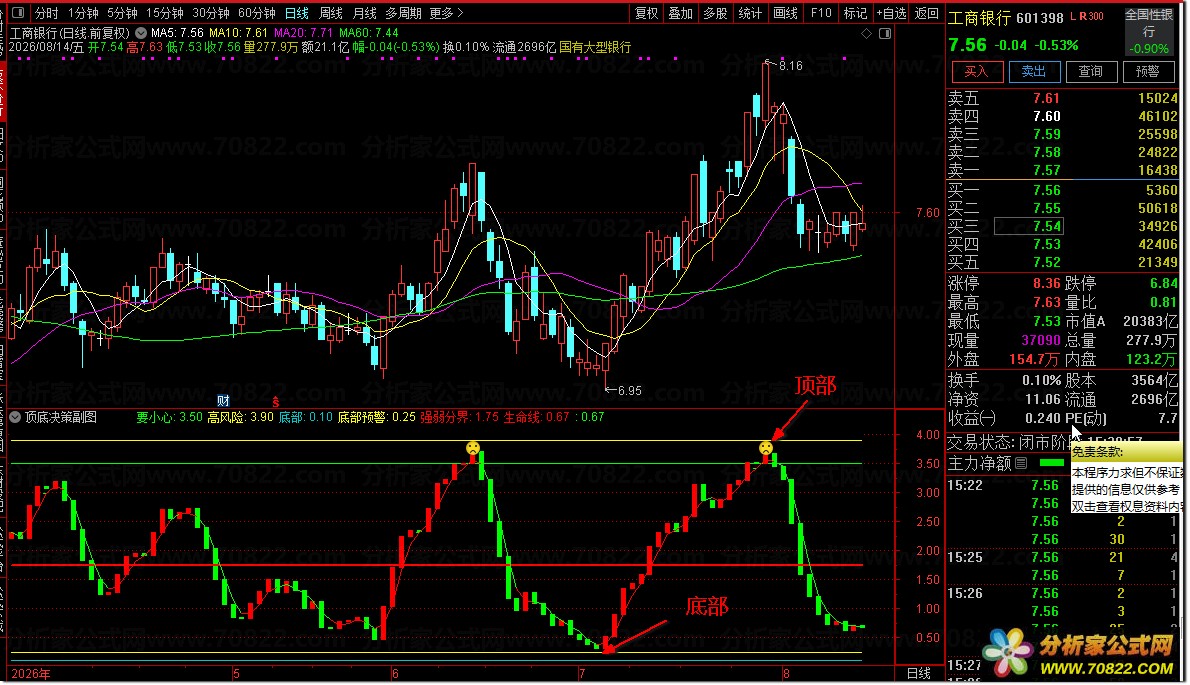The width and height of the screenshot is (1190, 685).
Task: Click the 买五 bid price 7.52
Action: [x=1047, y=262]
